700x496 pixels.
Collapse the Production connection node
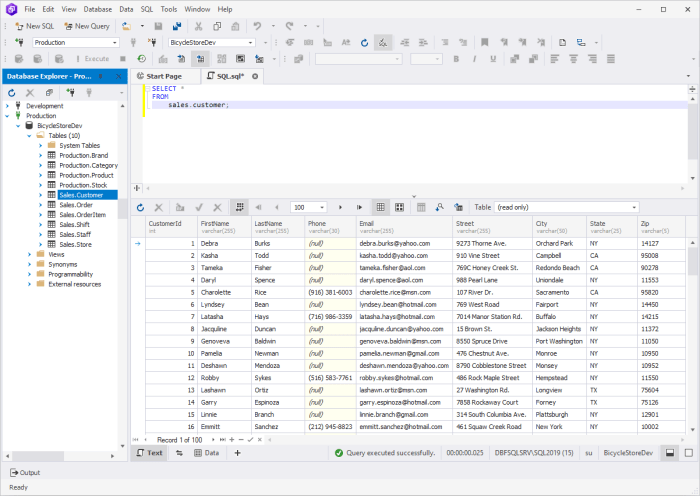coord(7,116)
